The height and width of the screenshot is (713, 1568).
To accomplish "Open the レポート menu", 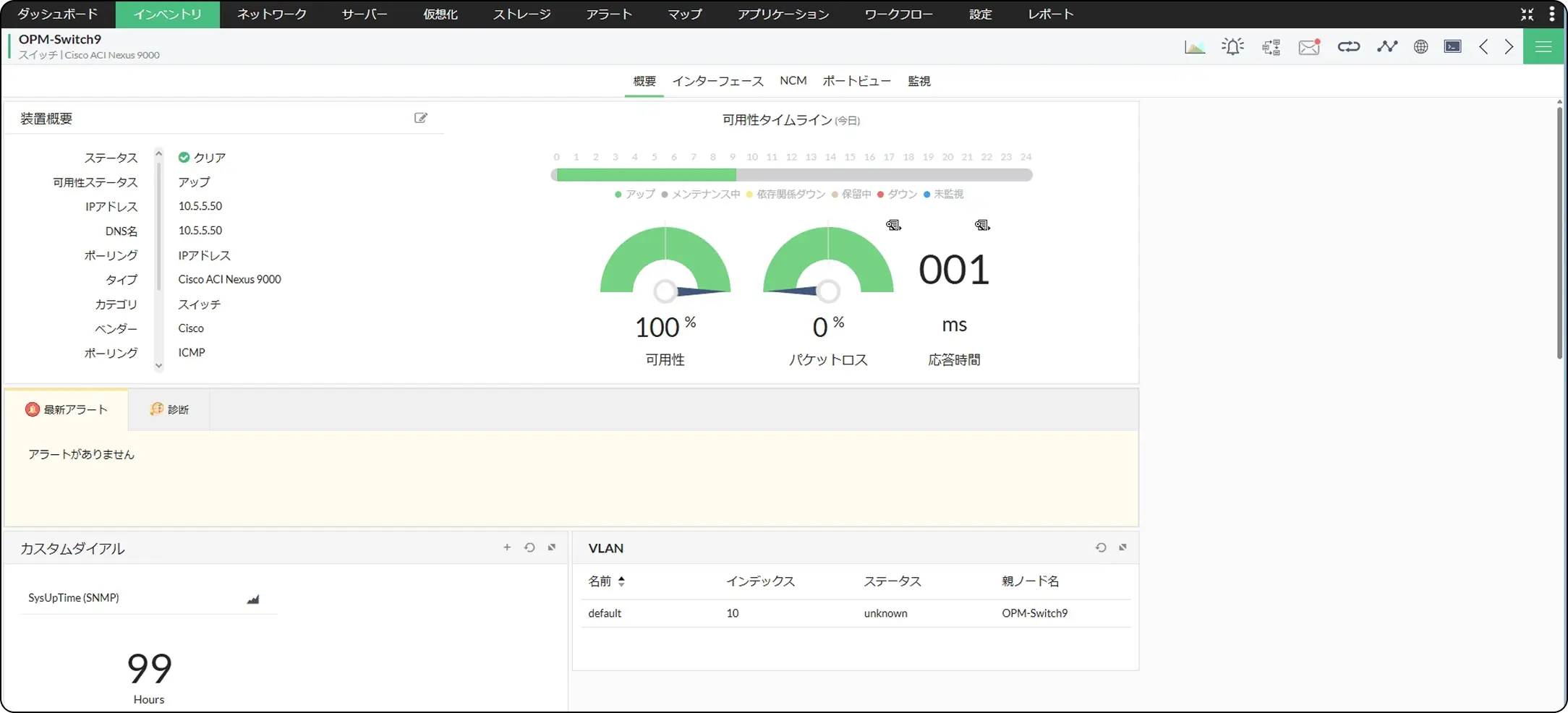I will (x=1051, y=14).
